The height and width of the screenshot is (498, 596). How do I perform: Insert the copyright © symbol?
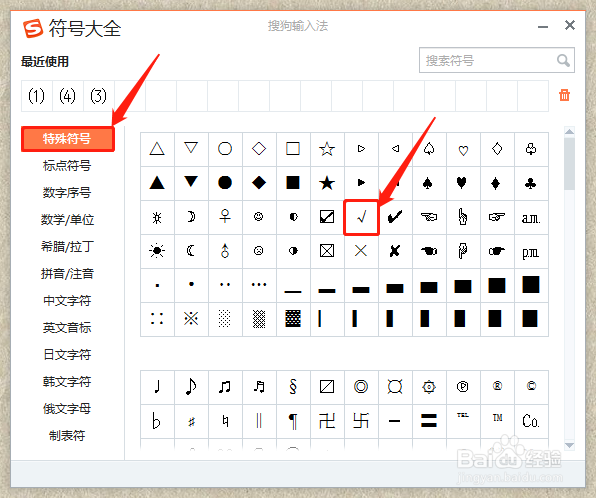click(x=531, y=387)
